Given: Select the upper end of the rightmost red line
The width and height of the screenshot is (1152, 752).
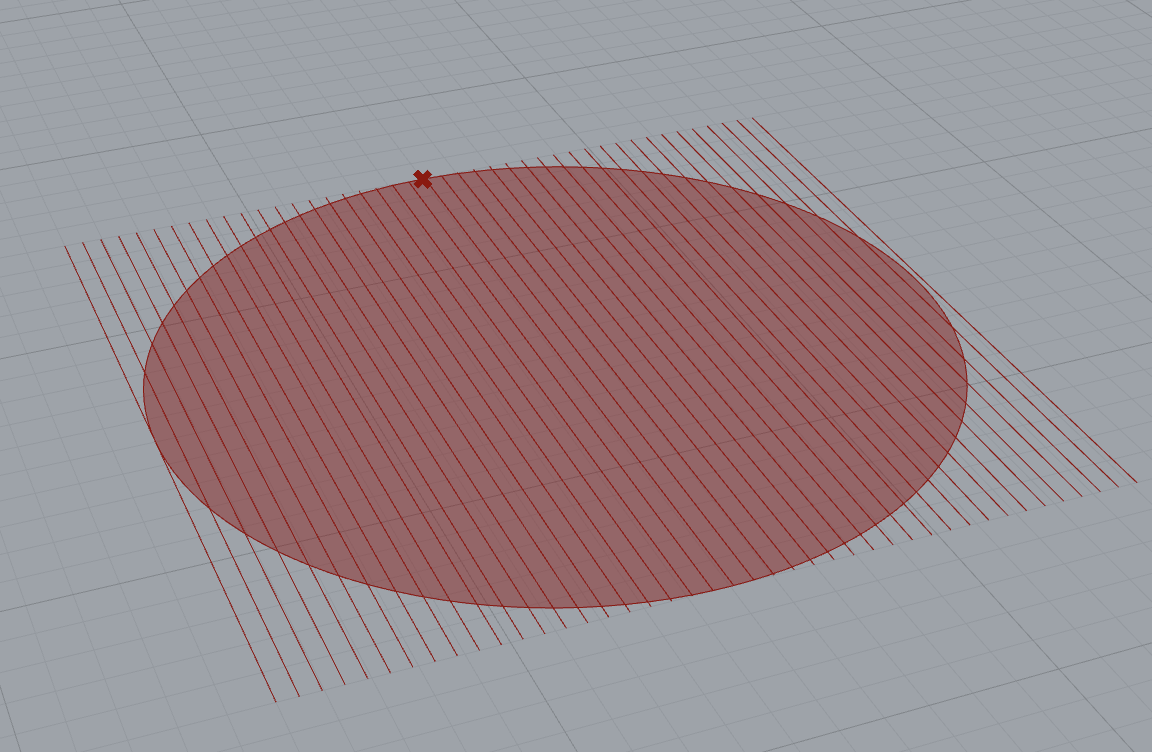Looking at the screenshot, I should tap(753, 119).
